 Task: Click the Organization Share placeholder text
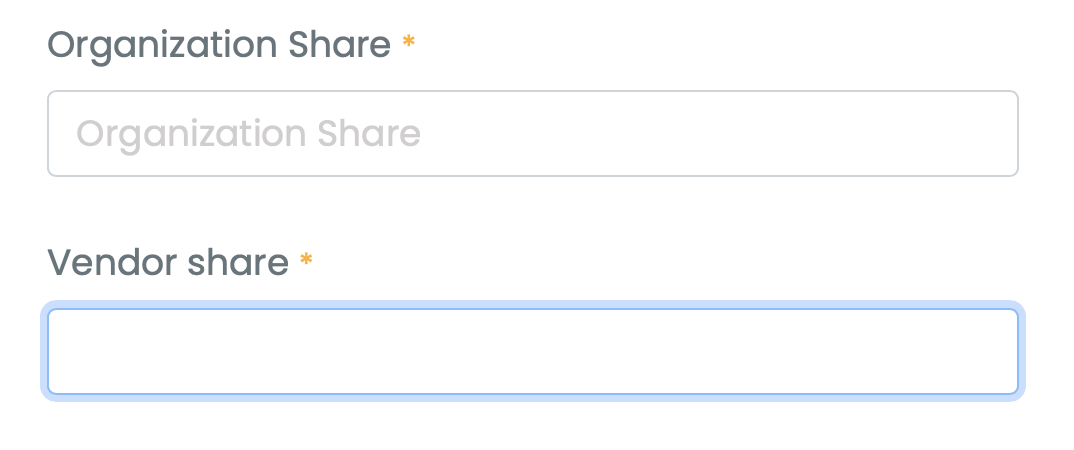[248, 134]
